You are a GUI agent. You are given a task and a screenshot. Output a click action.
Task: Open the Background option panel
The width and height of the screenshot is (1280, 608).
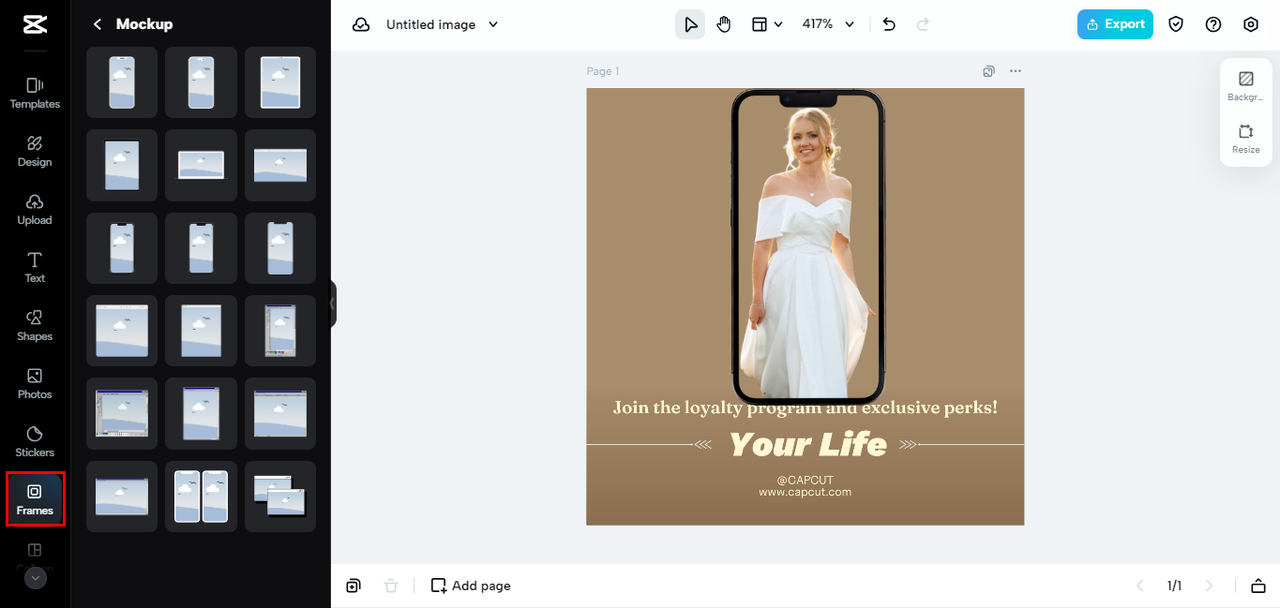click(1246, 86)
